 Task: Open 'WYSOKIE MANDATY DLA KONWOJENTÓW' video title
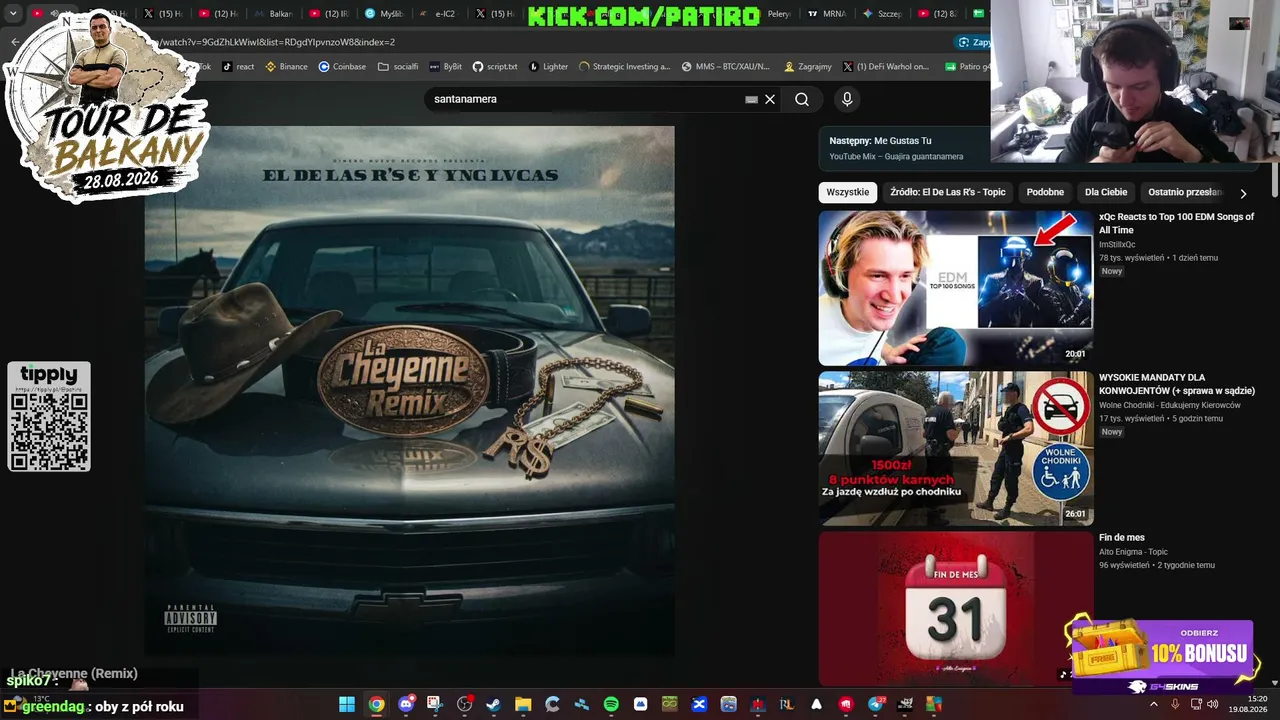[1176, 384]
